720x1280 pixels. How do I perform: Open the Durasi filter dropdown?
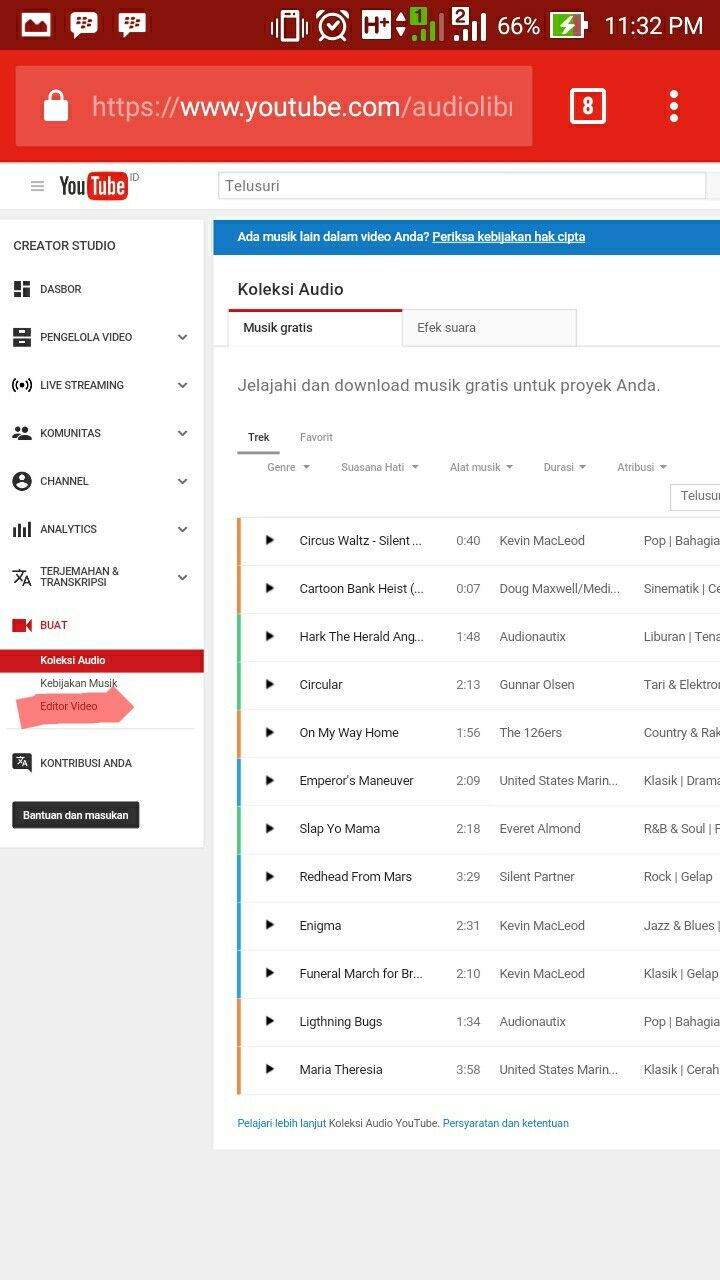565,467
